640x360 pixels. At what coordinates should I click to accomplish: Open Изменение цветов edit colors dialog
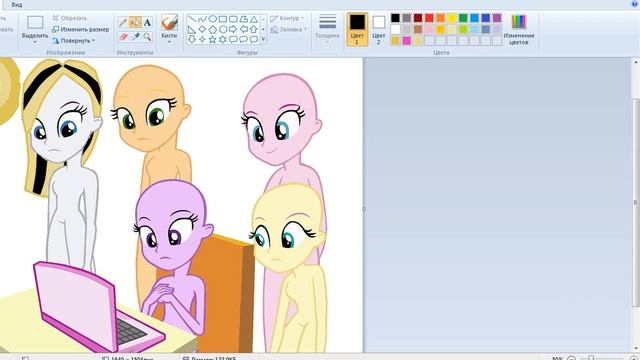click(x=519, y=29)
